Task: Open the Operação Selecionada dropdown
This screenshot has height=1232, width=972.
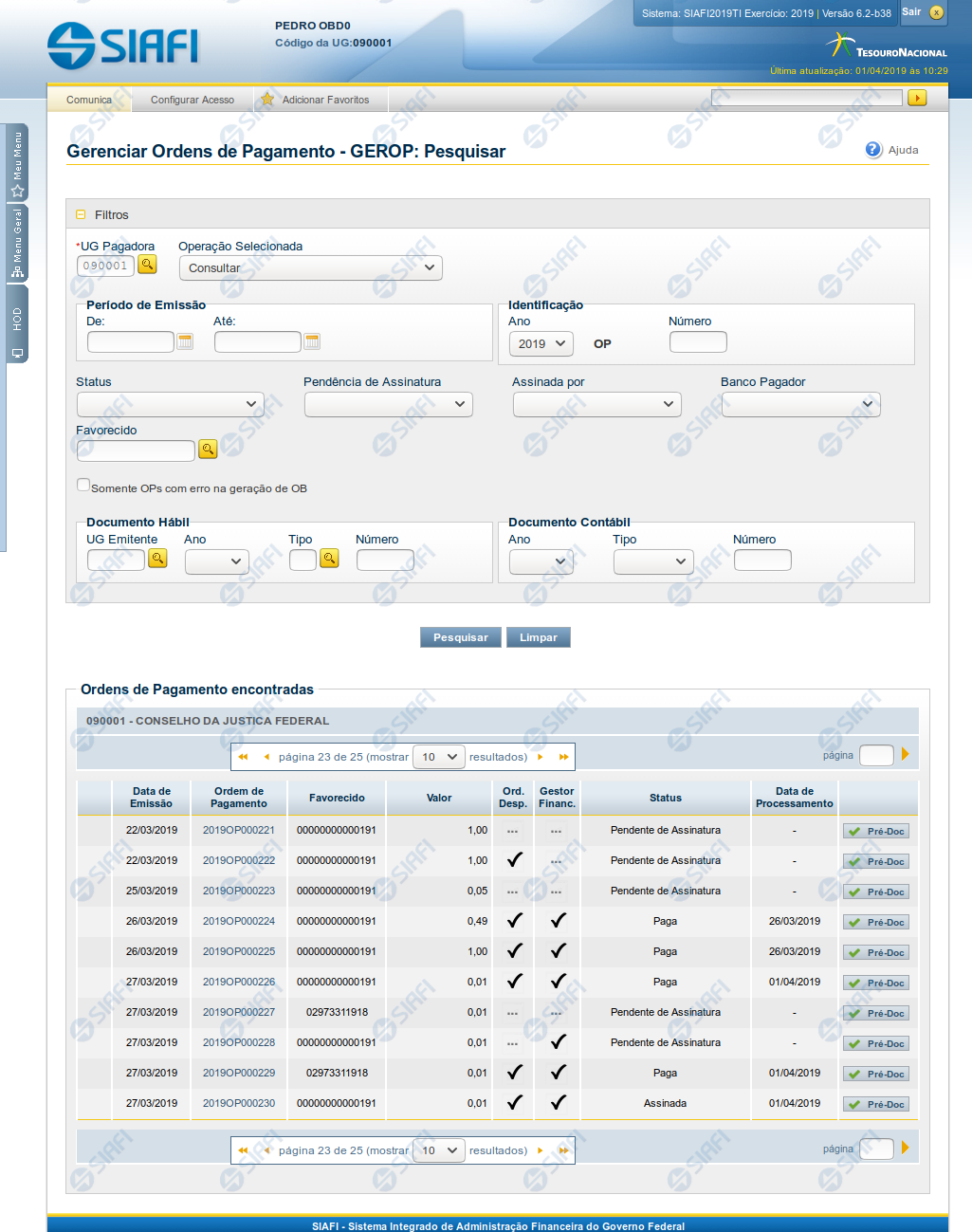Action: [x=310, y=268]
